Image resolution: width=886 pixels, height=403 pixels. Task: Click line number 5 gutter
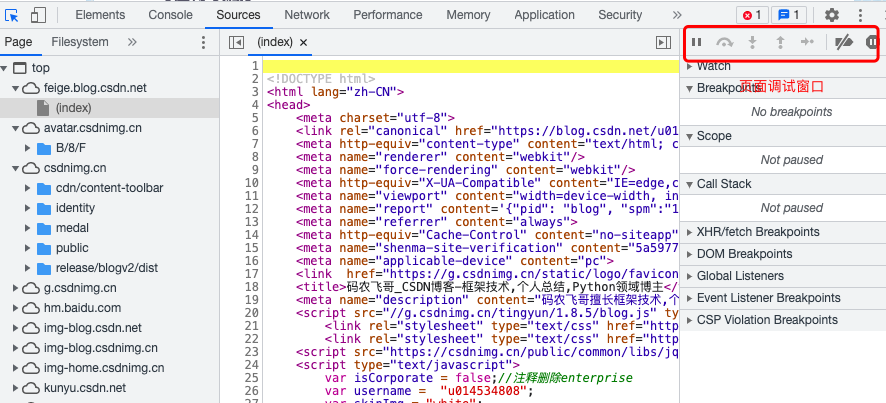[x=255, y=118]
